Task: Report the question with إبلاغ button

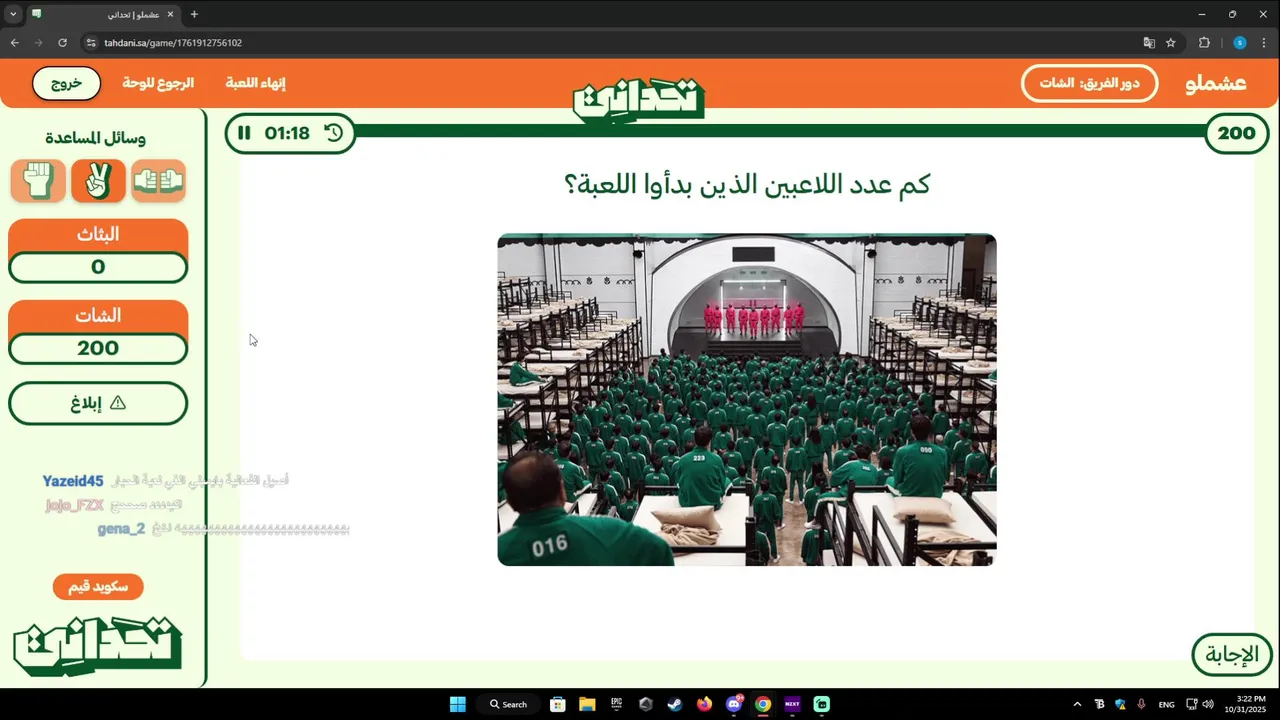Action: tap(98, 403)
